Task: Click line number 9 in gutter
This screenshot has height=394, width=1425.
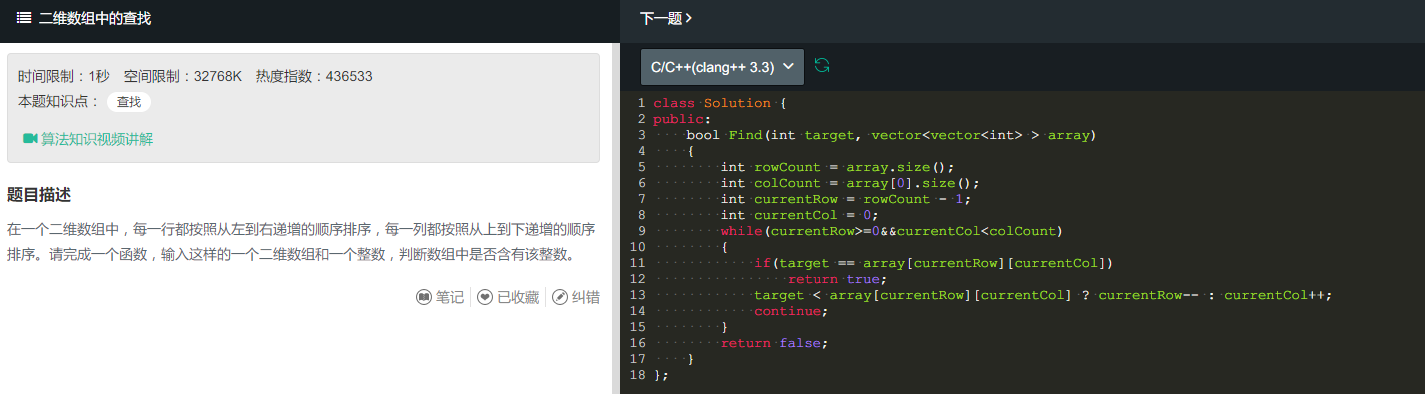Action: [641, 231]
